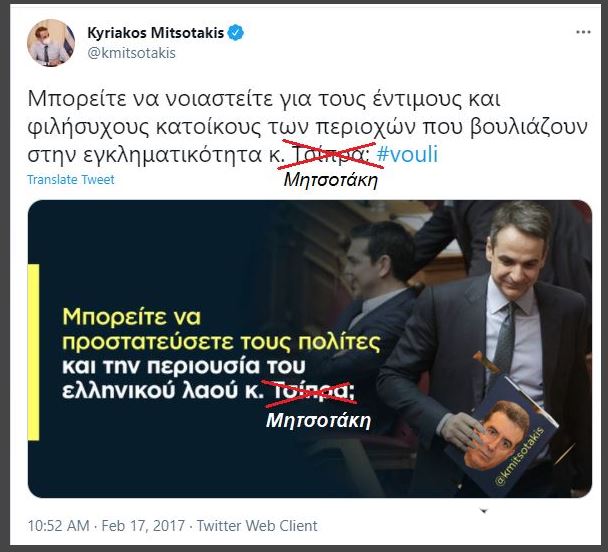This screenshot has height=552, width=608.
Task: Click the tweet body text paragraph
Action: click(x=308, y=127)
